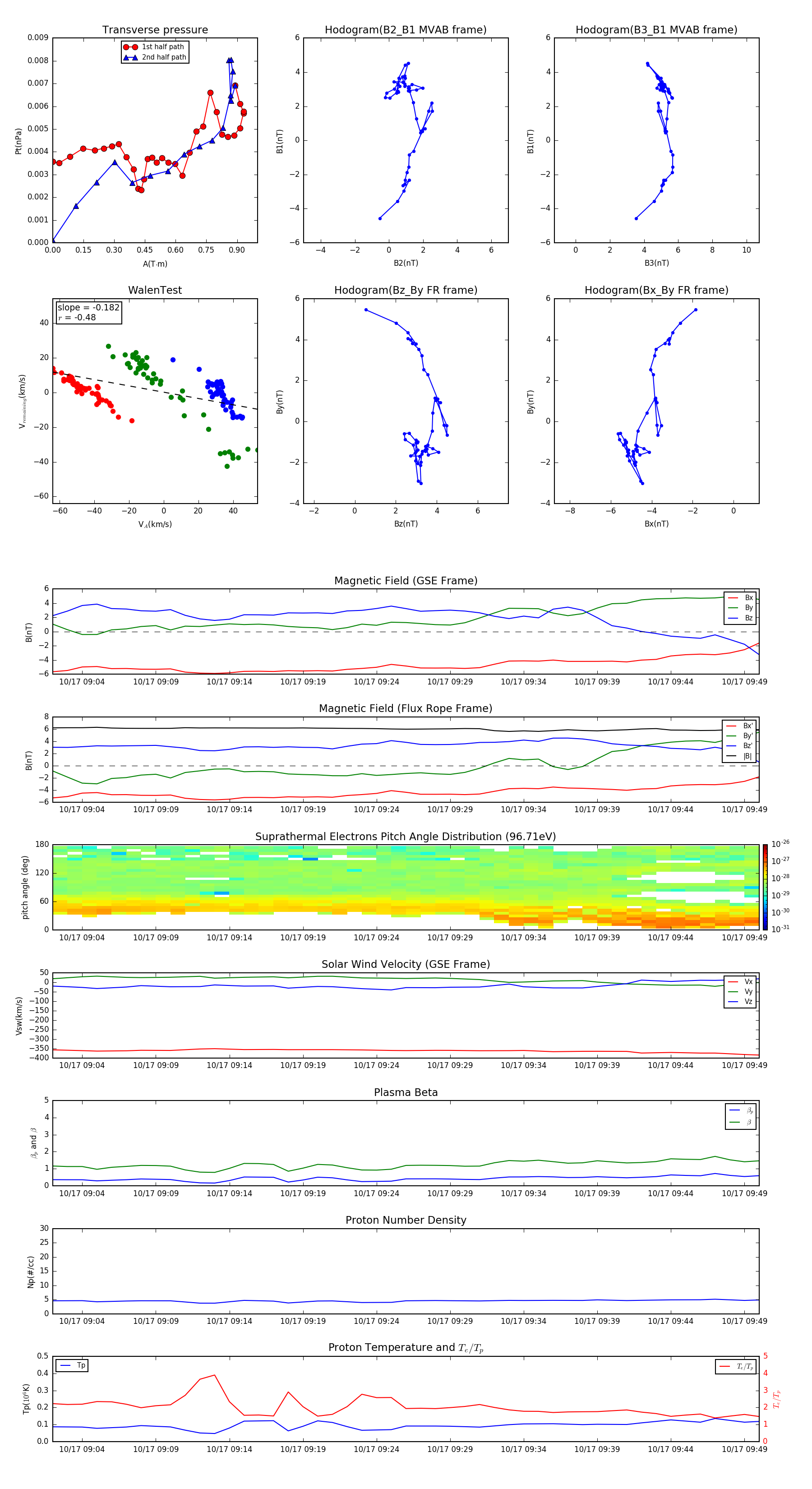Click the 'Plasma Beta' plot title
Image resolution: width=812 pixels, height=1489 pixels.
click(406, 1092)
